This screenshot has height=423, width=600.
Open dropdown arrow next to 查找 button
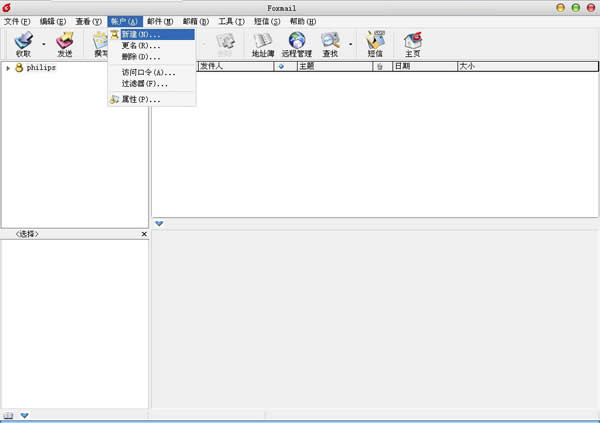pos(350,44)
